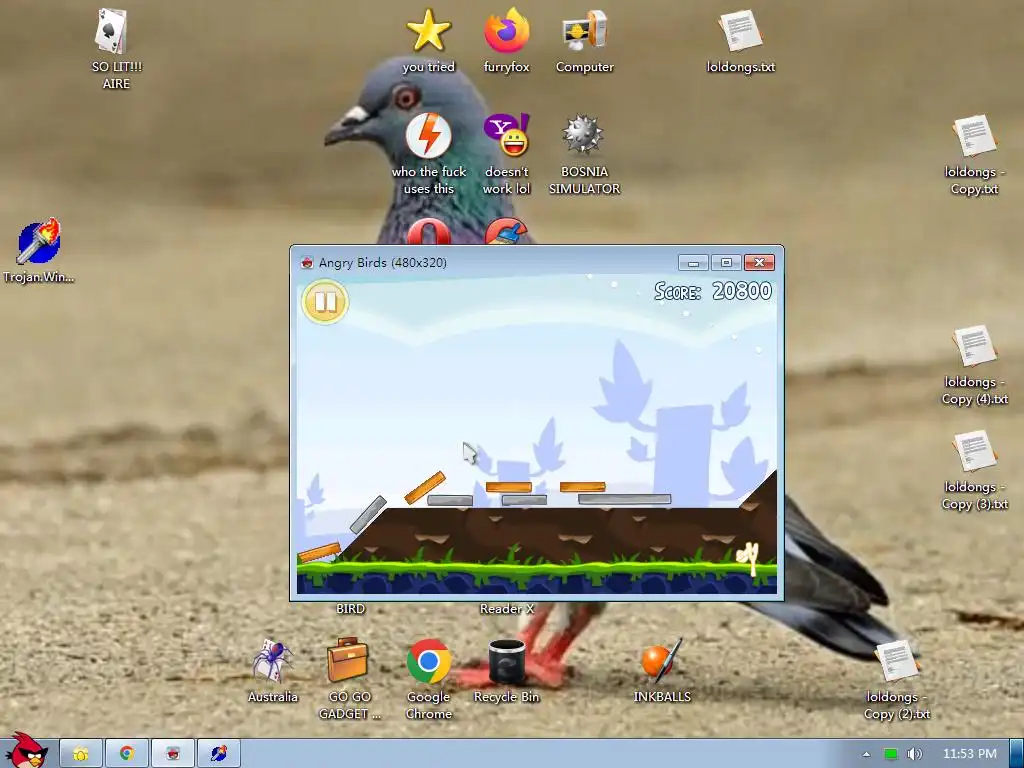
Task: Click the folder icon in the taskbar
Action: click(81, 754)
